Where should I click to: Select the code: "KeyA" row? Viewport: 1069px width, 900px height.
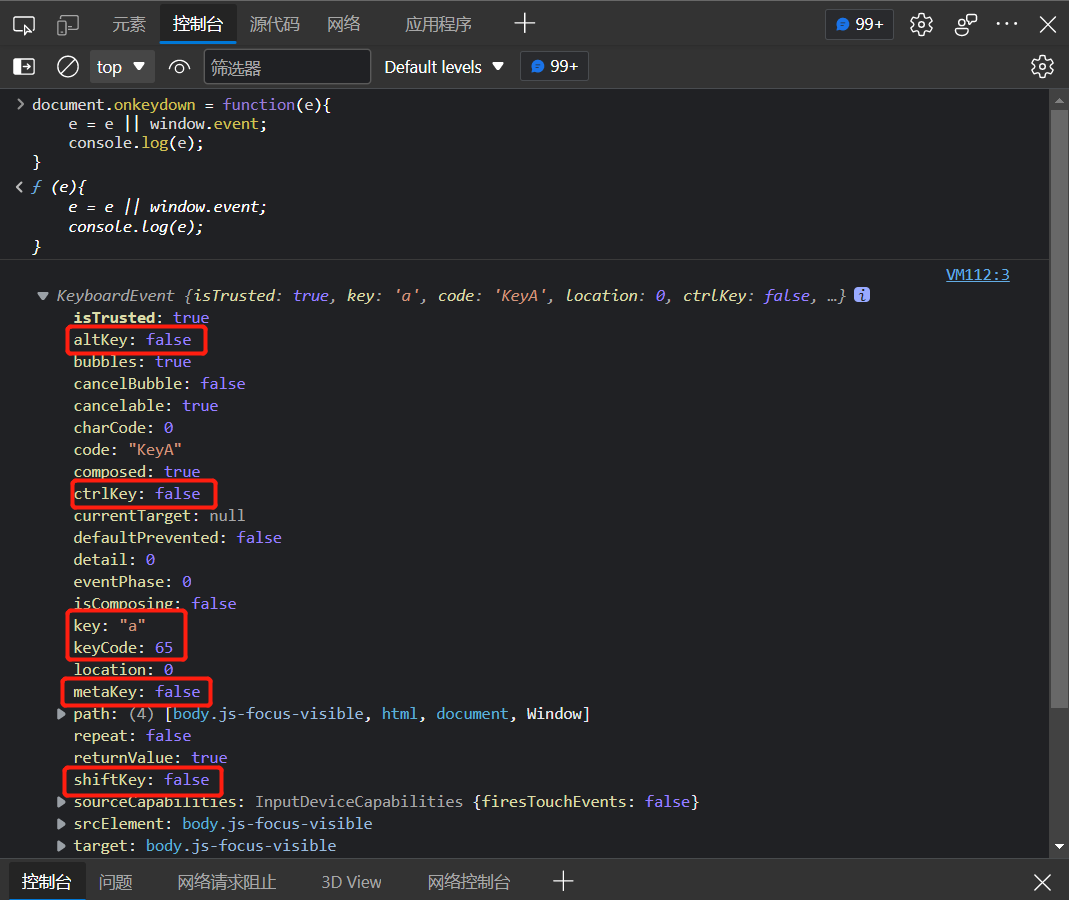coord(127,450)
